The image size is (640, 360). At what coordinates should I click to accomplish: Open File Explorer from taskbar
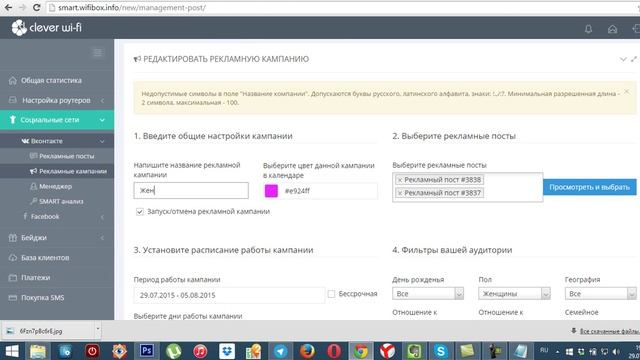point(38,351)
